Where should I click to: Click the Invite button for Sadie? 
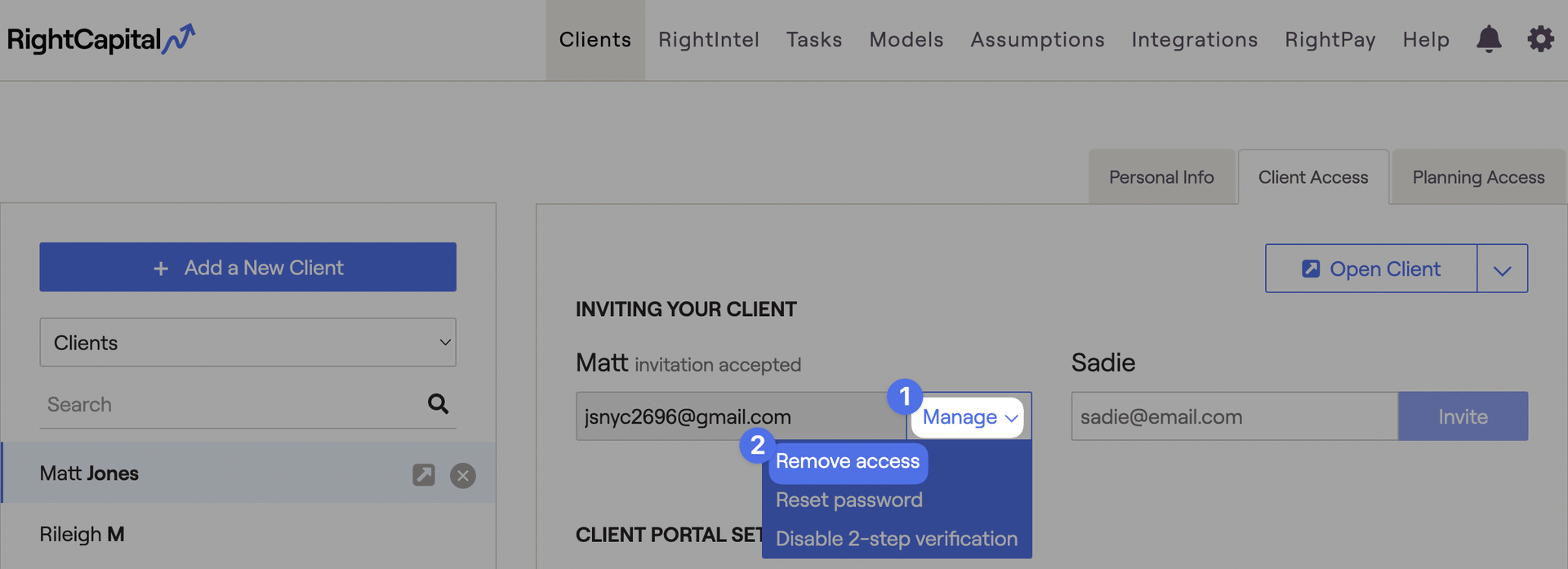click(x=1463, y=416)
